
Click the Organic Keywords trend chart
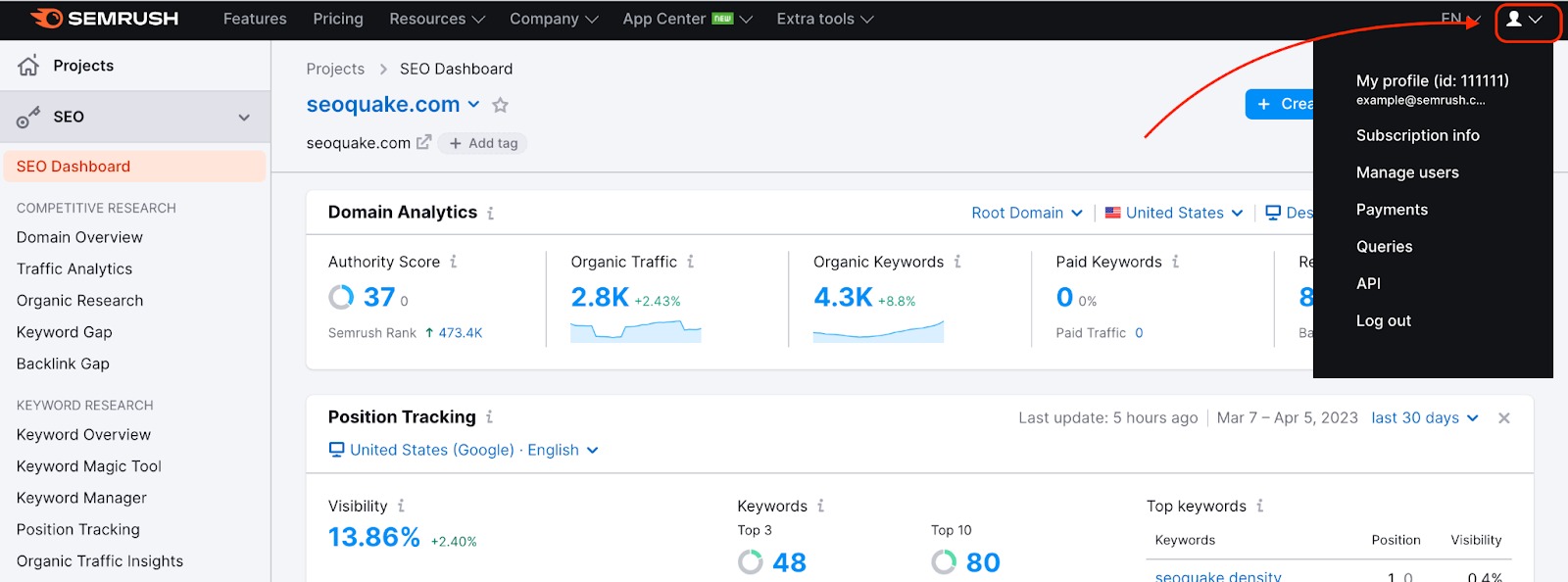(878, 331)
